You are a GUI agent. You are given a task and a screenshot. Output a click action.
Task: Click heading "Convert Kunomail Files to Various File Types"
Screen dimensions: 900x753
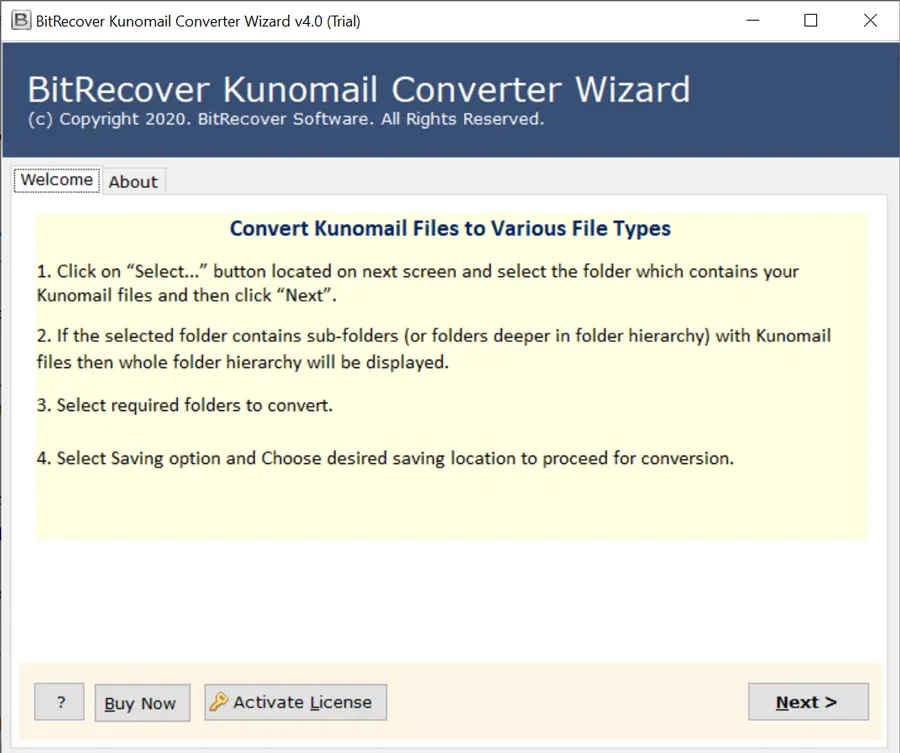tap(450, 228)
